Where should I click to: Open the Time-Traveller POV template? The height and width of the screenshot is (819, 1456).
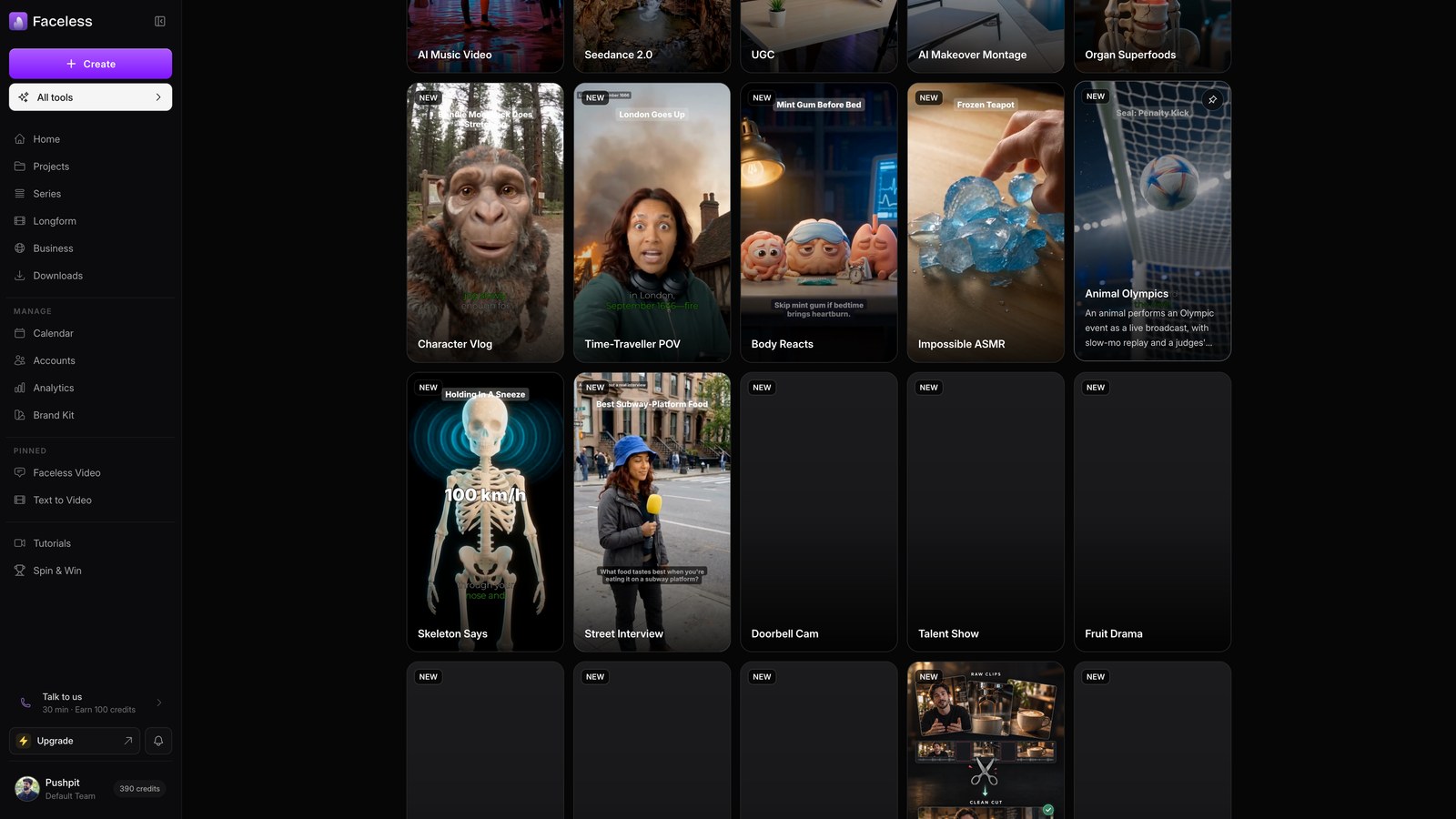(652, 223)
